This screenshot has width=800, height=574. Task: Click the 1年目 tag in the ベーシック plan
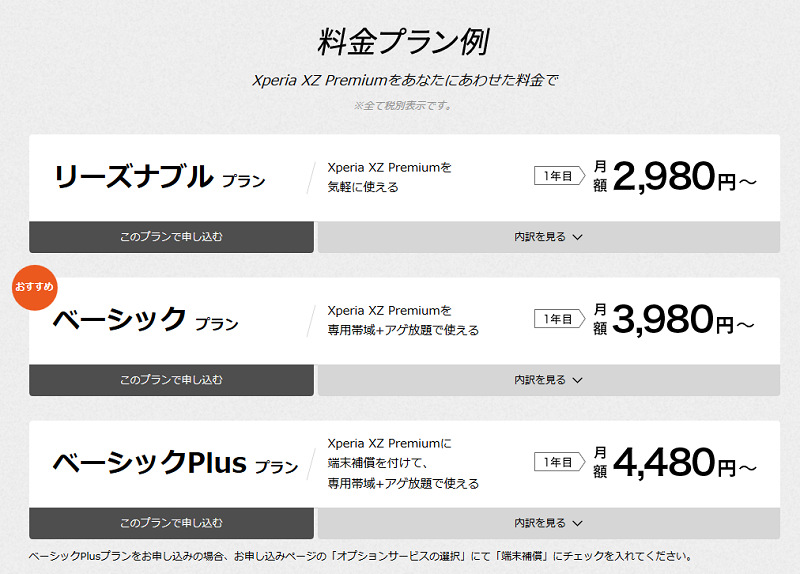pyautogui.click(x=559, y=320)
